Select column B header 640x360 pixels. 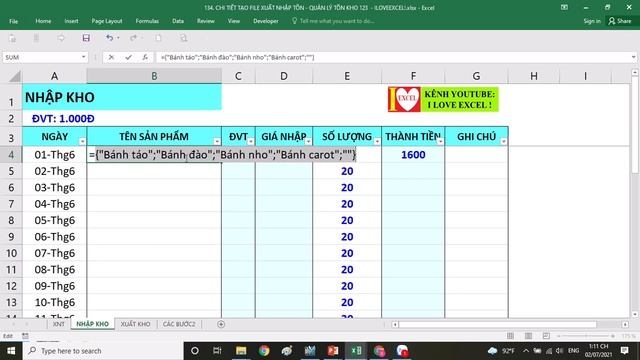point(154,76)
